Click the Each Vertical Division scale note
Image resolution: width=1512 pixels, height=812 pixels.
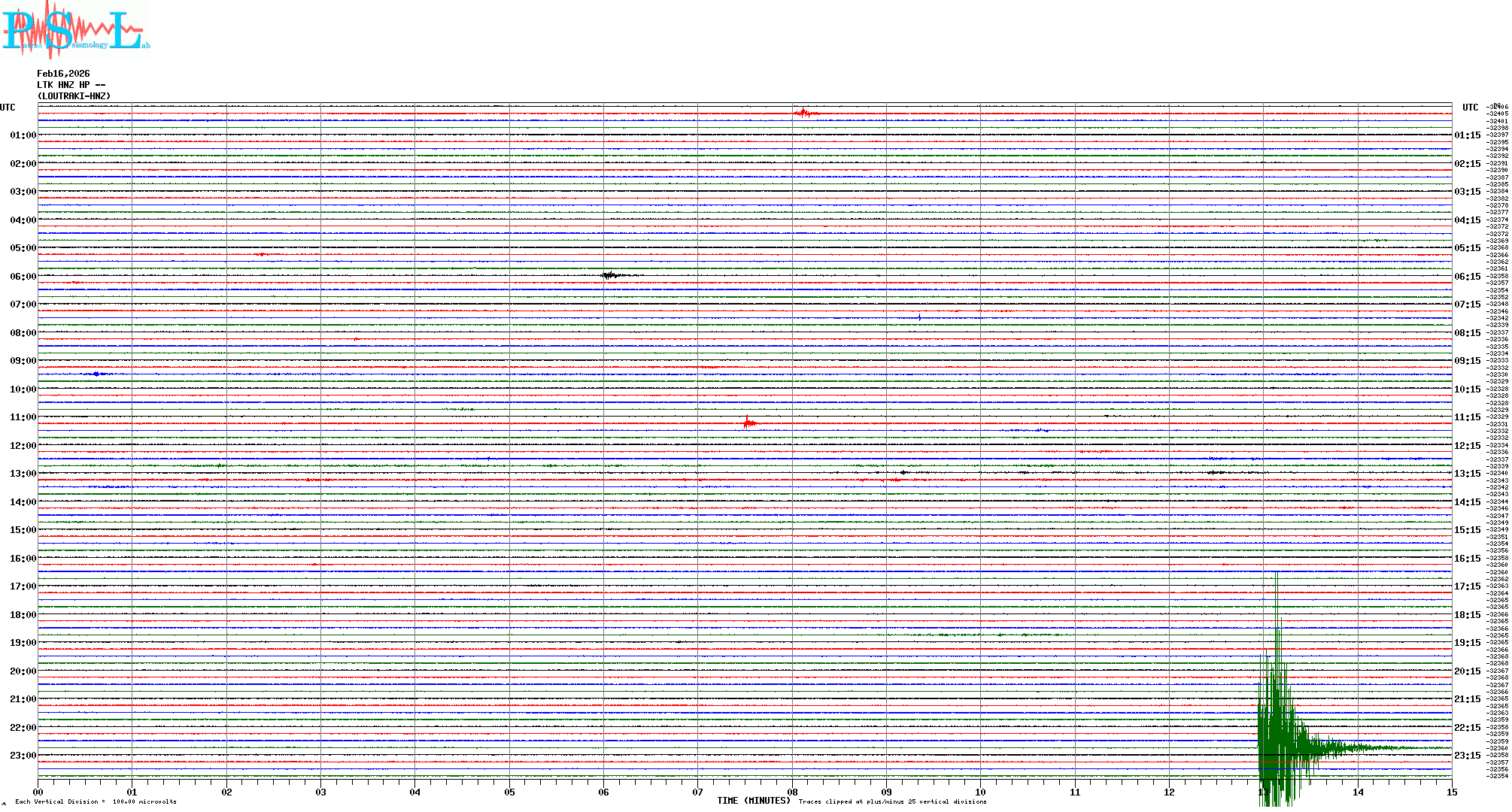(96, 801)
